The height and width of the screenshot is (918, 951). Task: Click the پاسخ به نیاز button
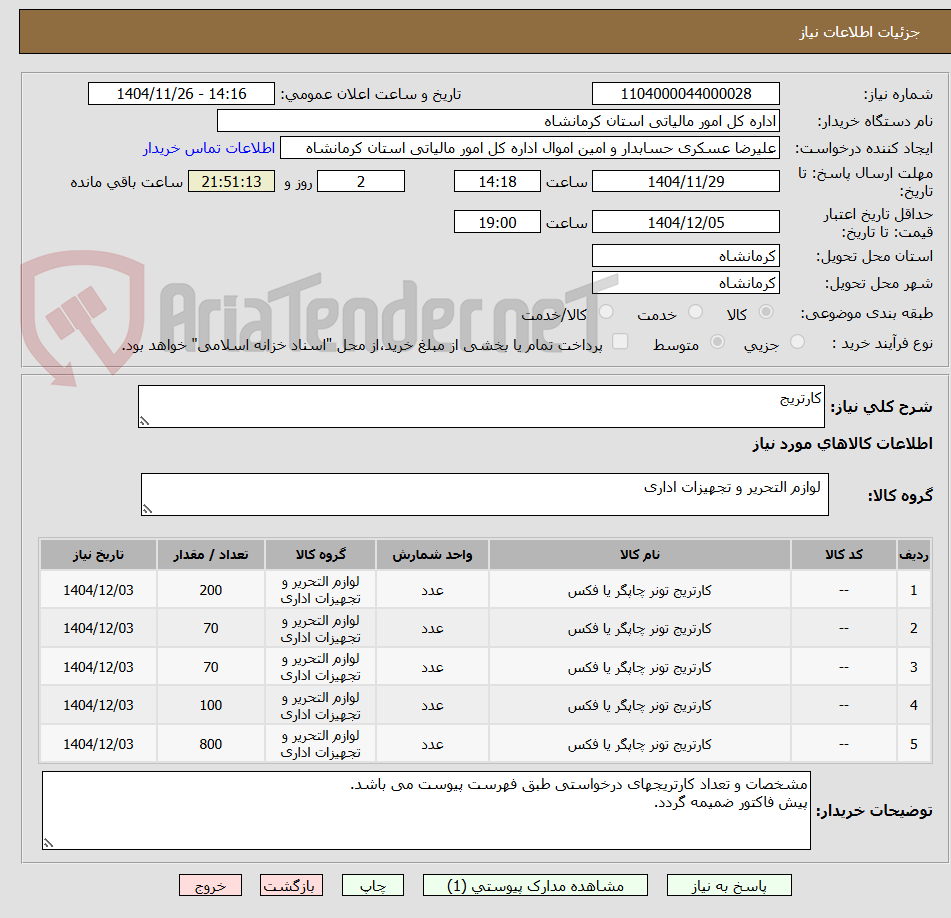click(x=729, y=885)
